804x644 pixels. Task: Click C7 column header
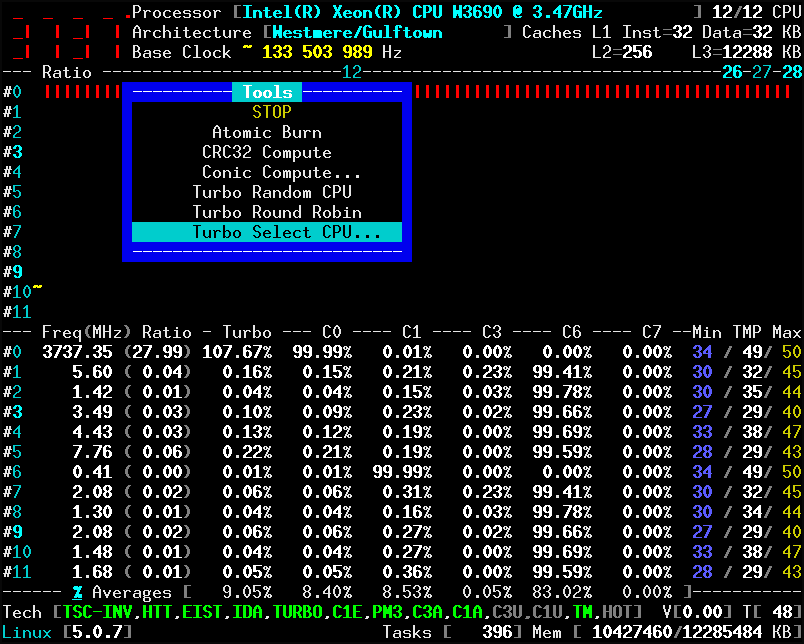pos(652,332)
